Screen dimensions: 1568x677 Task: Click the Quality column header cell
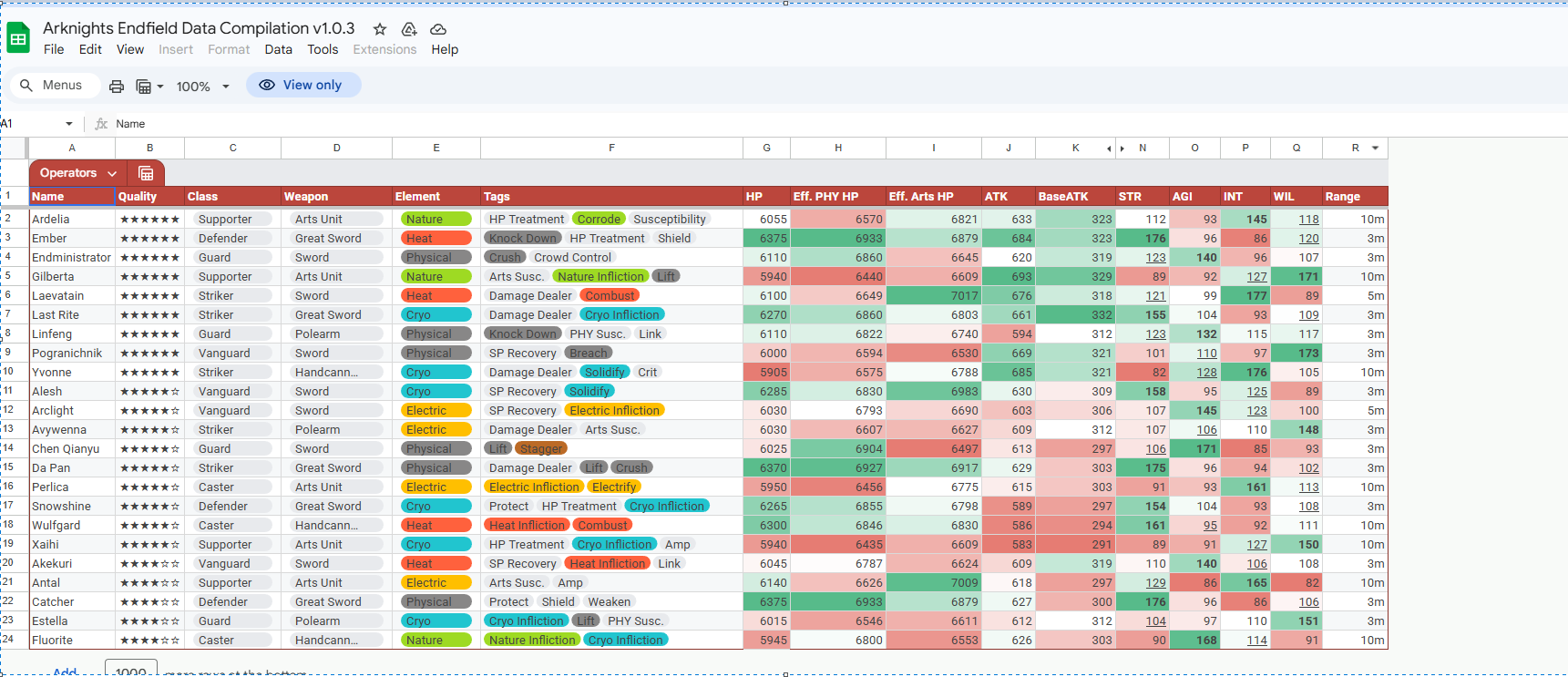(x=149, y=196)
